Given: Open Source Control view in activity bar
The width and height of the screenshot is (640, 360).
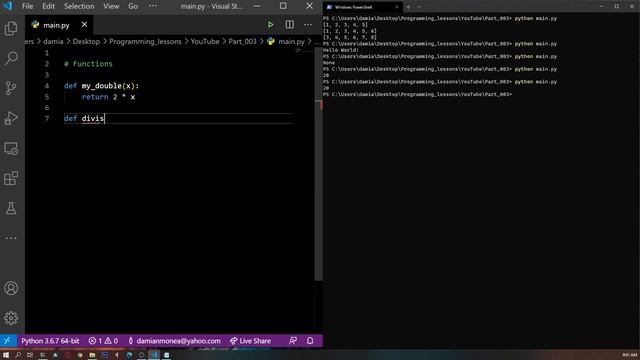Looking at the screenshot, I should pos(11,88).
